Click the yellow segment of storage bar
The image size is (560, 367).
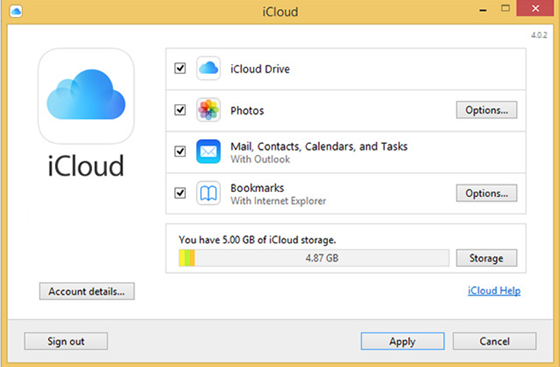click(x=182, y=258)
